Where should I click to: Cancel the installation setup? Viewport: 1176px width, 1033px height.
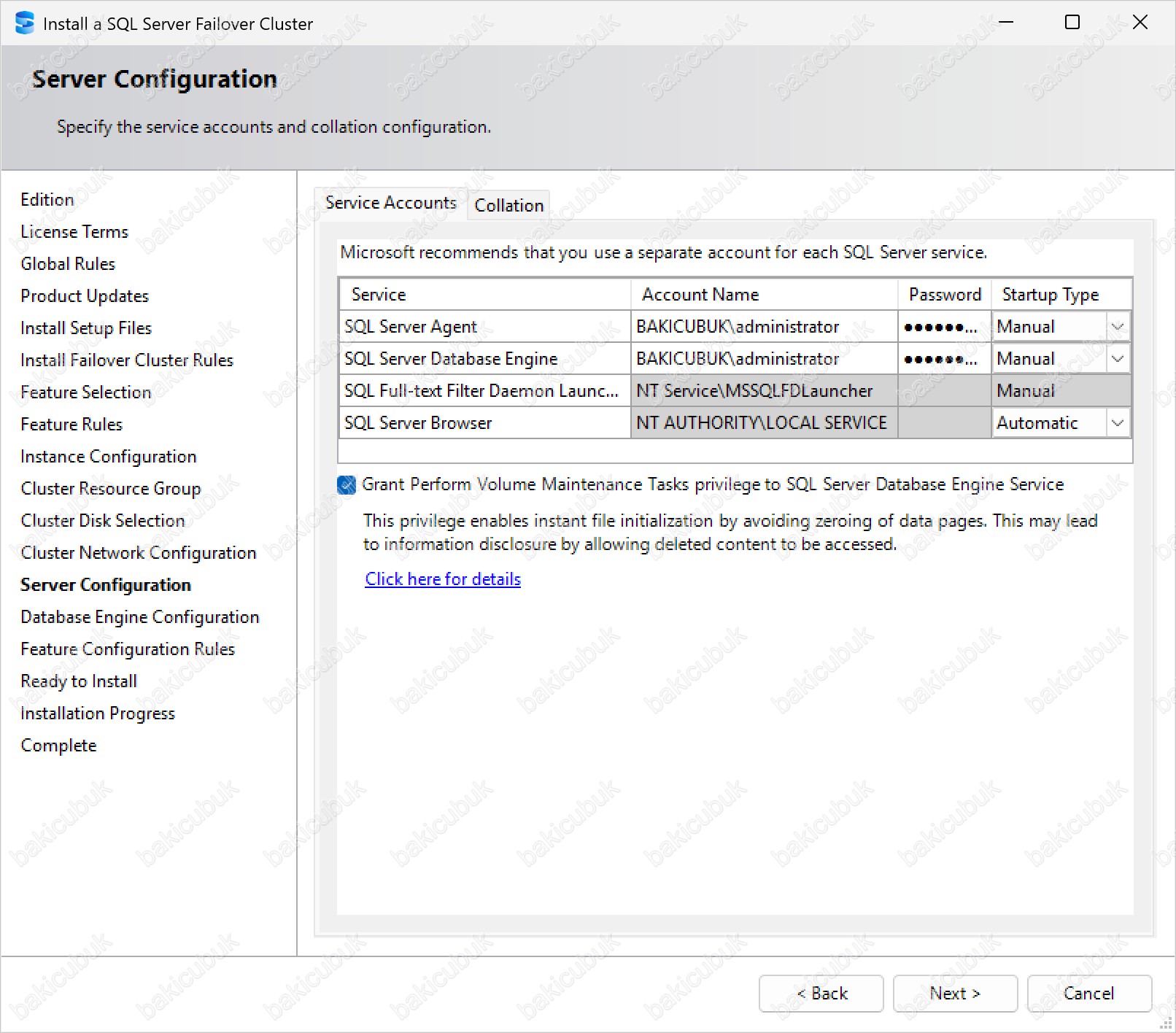point(1088,994)
